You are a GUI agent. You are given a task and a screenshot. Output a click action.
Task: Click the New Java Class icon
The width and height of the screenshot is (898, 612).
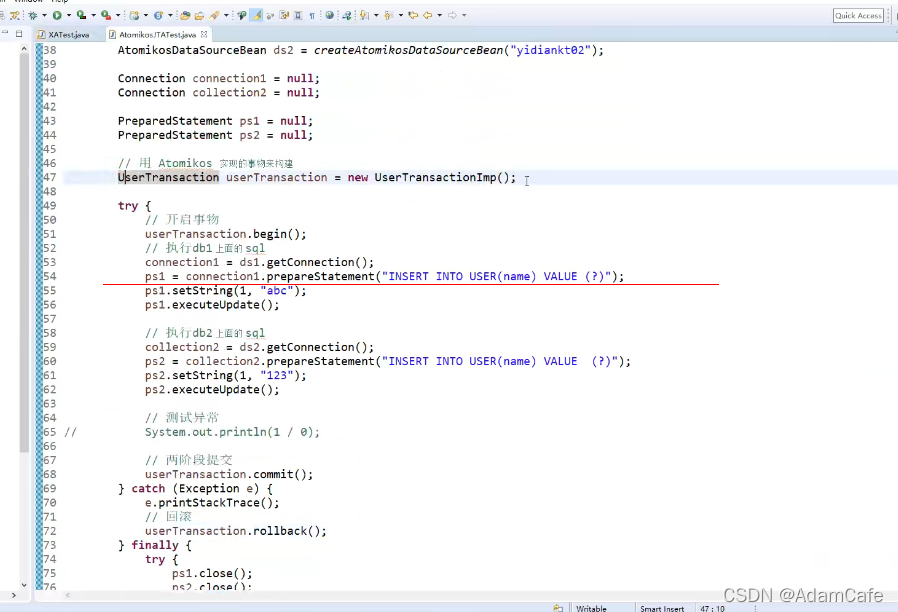(x=159, y=15)
